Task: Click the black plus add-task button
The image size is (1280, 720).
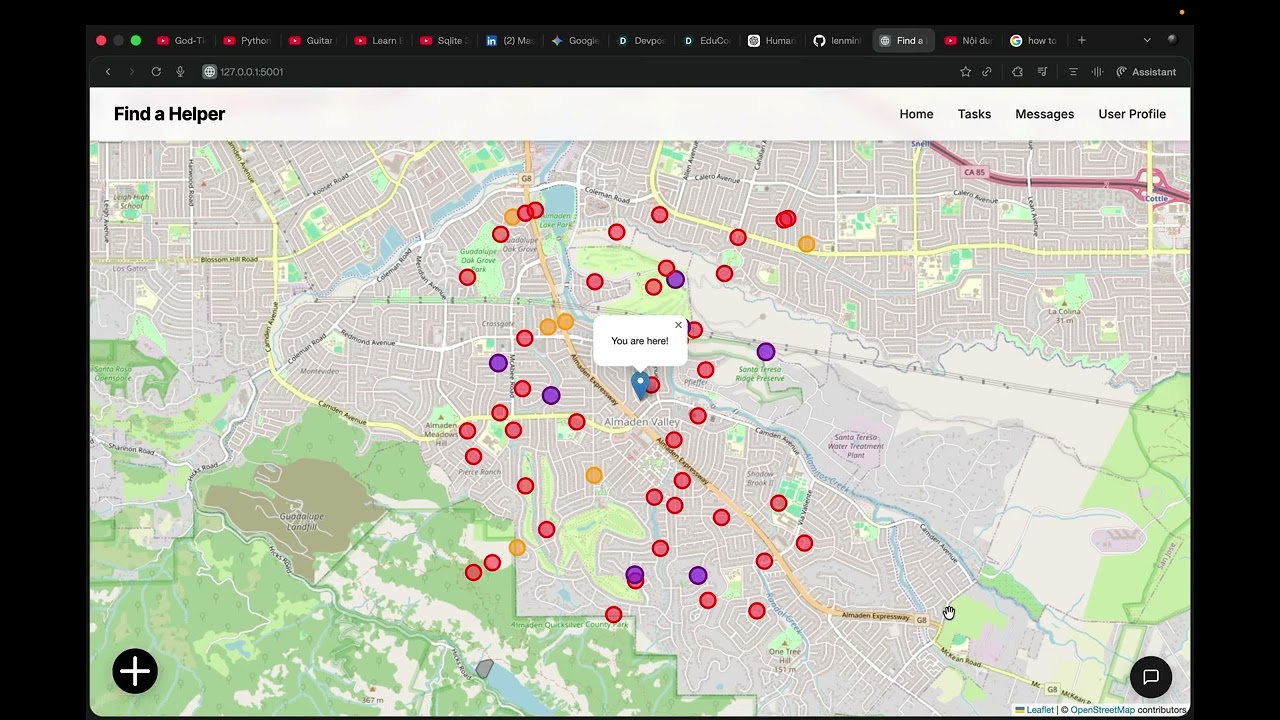Action: [x=135, y=671]
